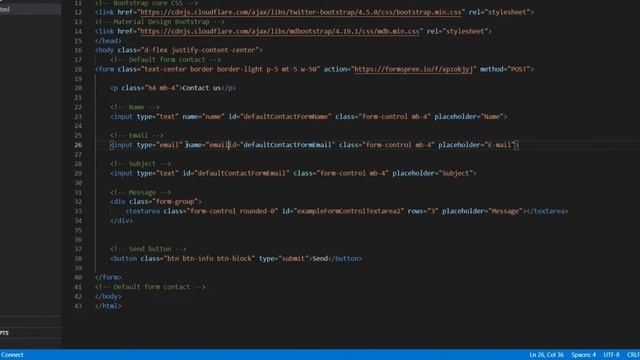Click the Message comment on line 31

(x=140, y=192)
